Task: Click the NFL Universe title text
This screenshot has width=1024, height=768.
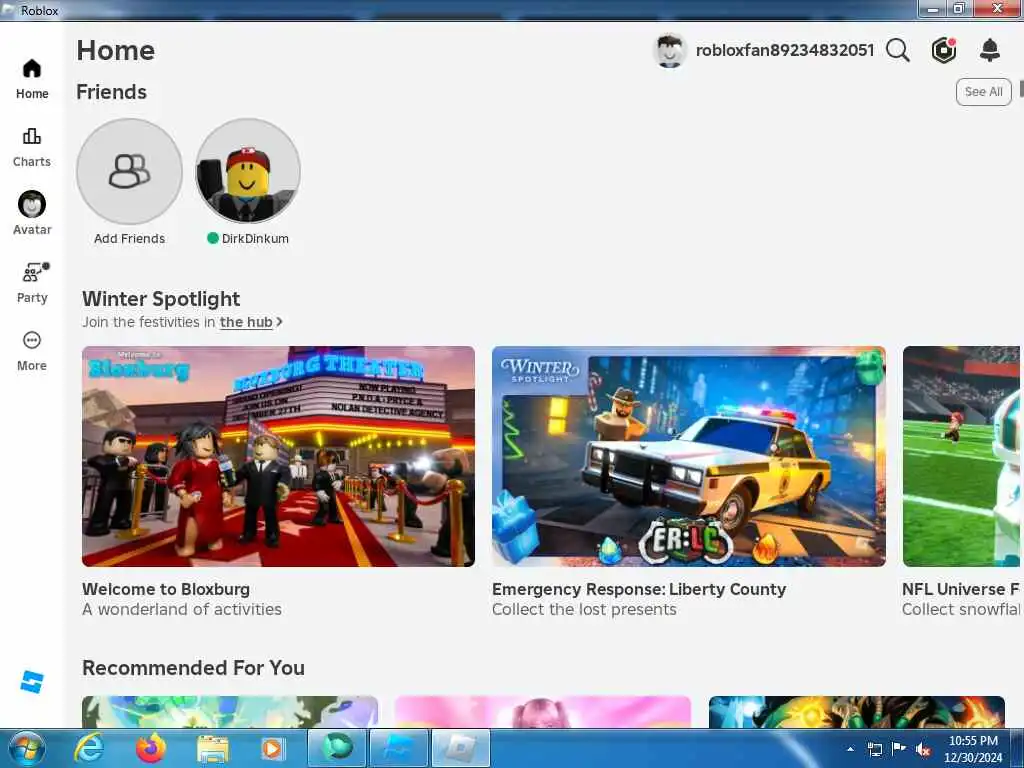Action: tap(961, 589)
